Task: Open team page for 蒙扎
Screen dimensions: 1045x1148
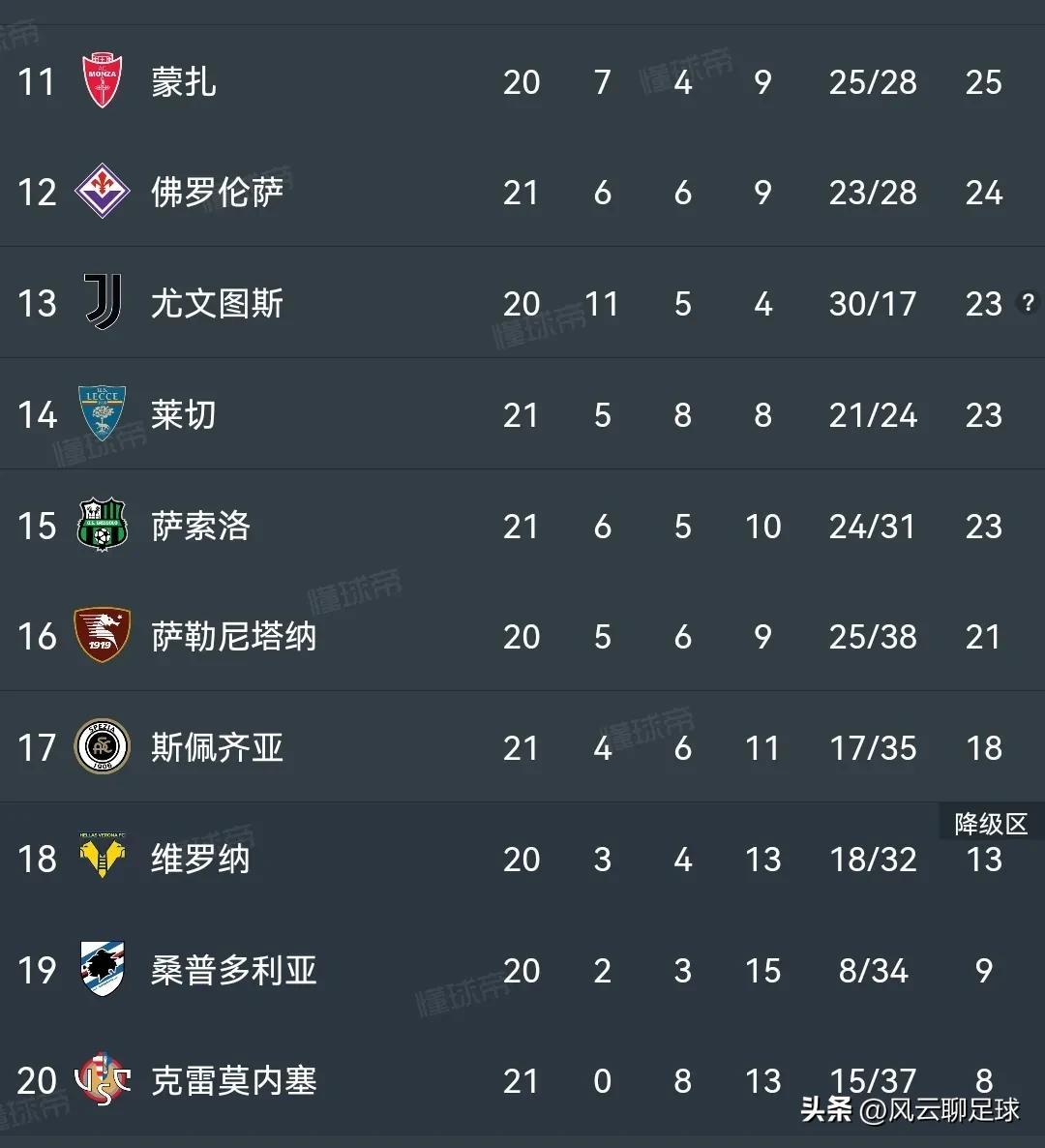Action: pos(182,82)
